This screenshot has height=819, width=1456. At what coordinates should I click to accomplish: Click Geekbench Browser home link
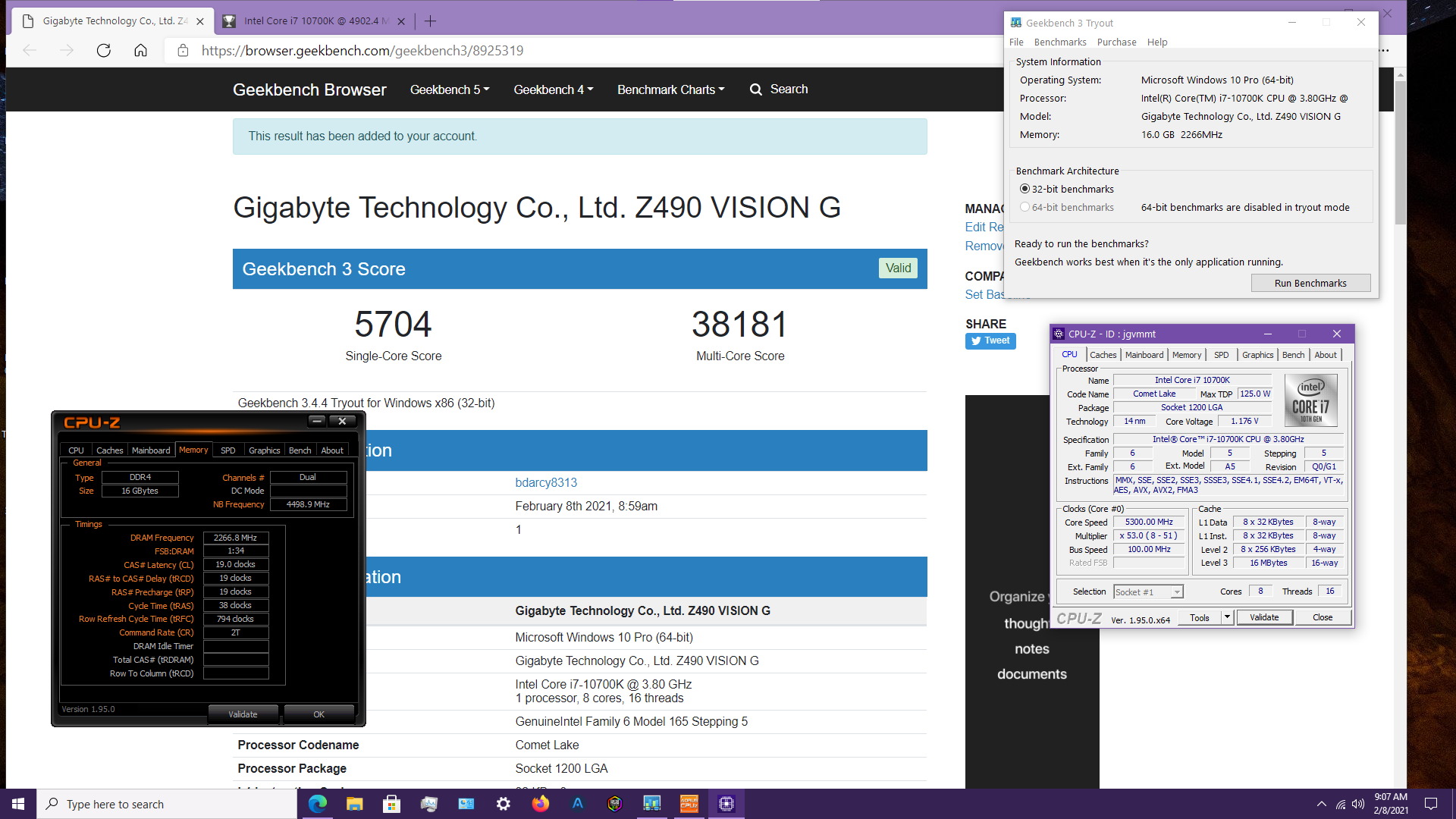pos(309,89)
